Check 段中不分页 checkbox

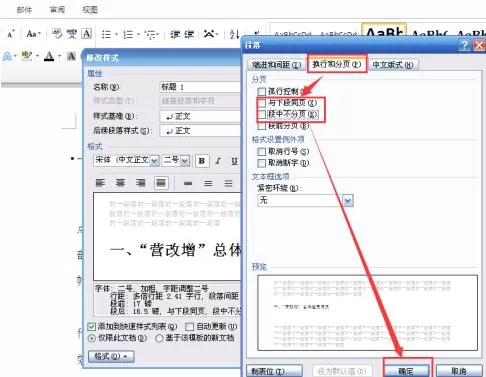(x=262, y=114)
